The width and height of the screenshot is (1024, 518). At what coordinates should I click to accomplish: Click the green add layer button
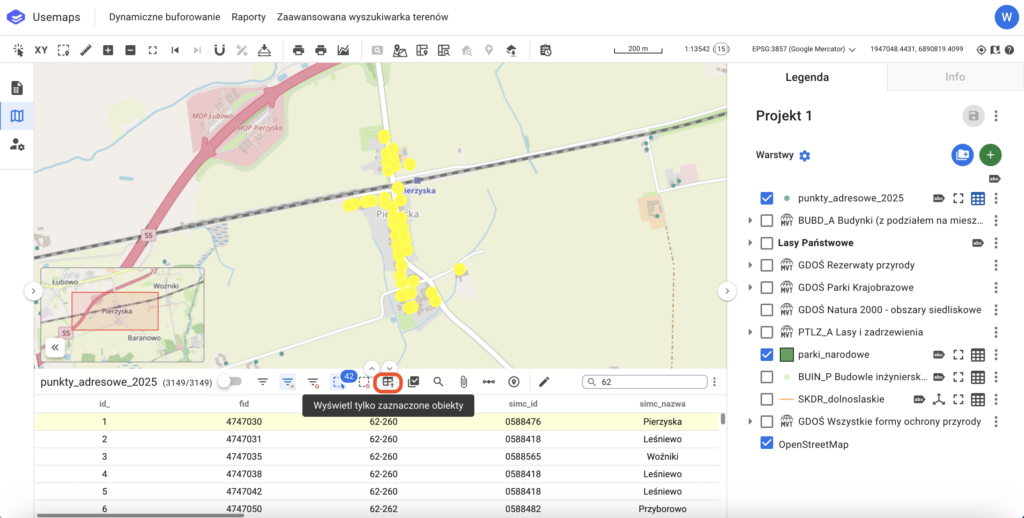990,155
